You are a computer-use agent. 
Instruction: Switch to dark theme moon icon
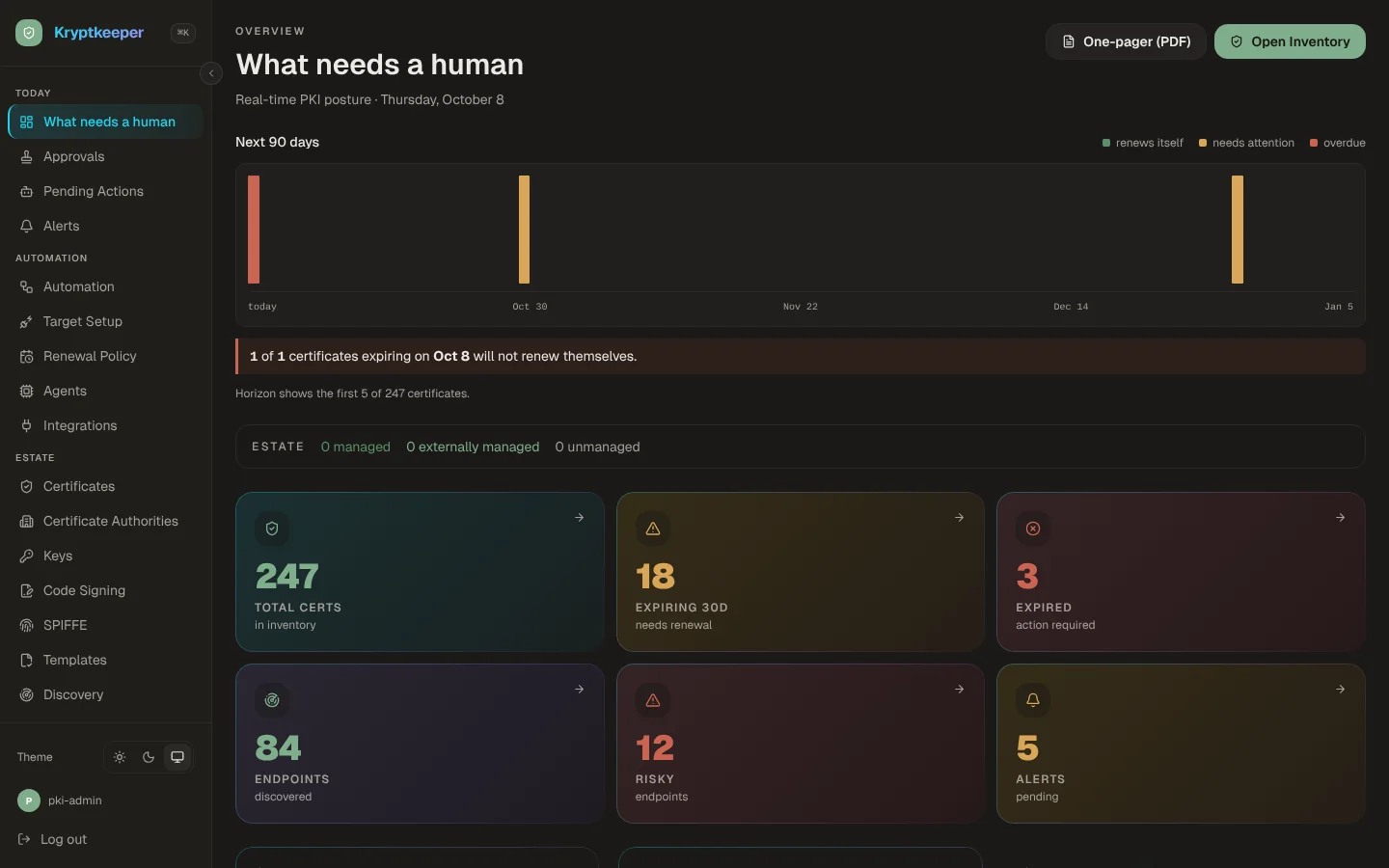click(x=149, y=757)
